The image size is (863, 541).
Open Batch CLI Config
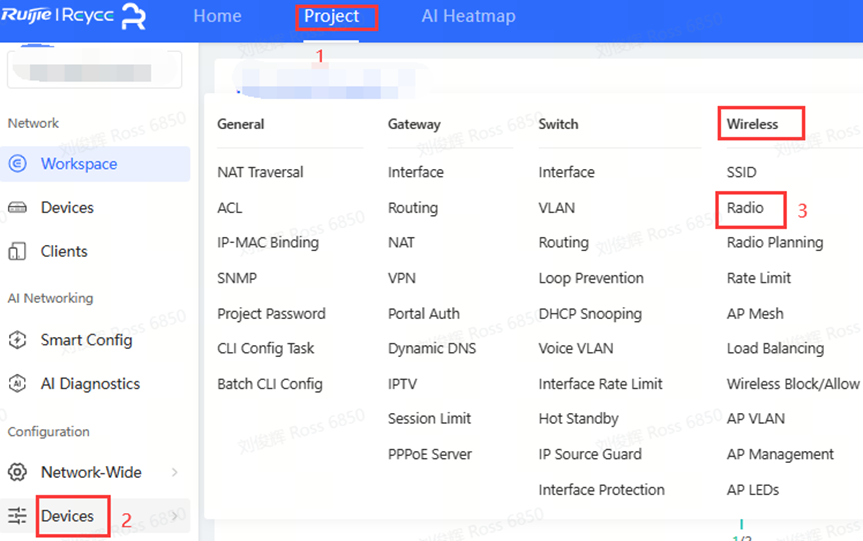270,384
